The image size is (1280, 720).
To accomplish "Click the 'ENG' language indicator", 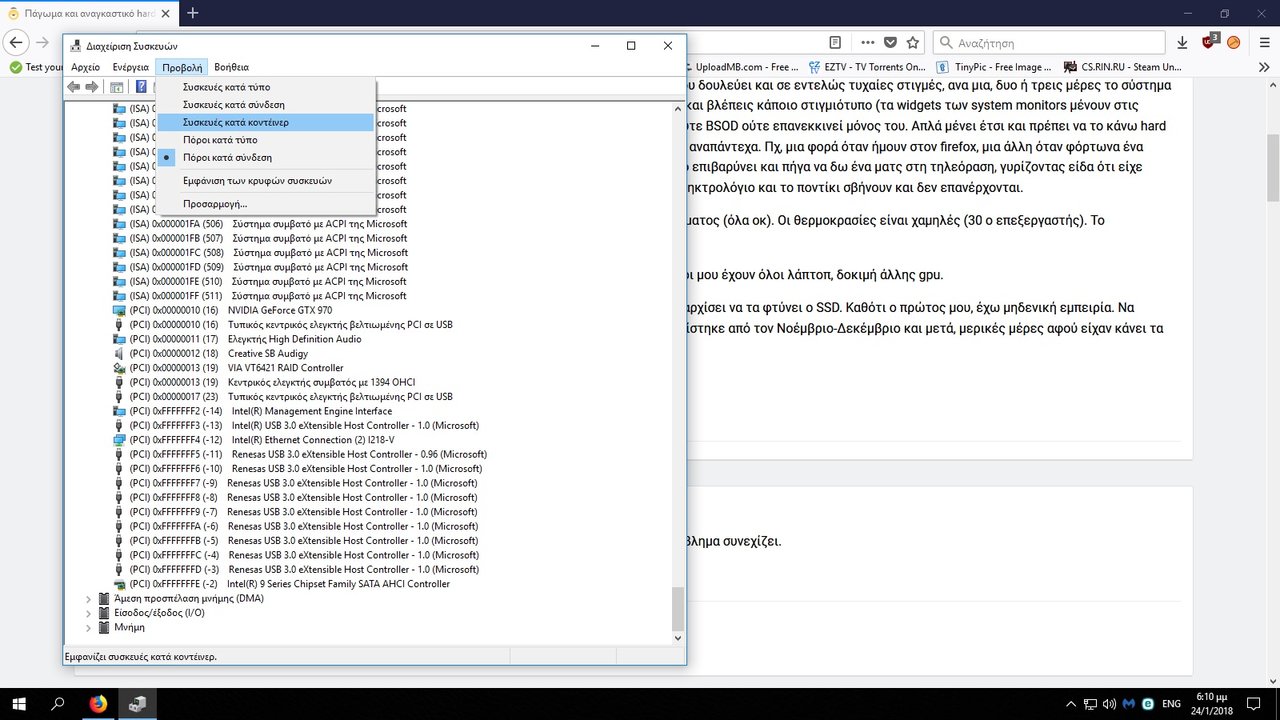I will click(1171, 704).
